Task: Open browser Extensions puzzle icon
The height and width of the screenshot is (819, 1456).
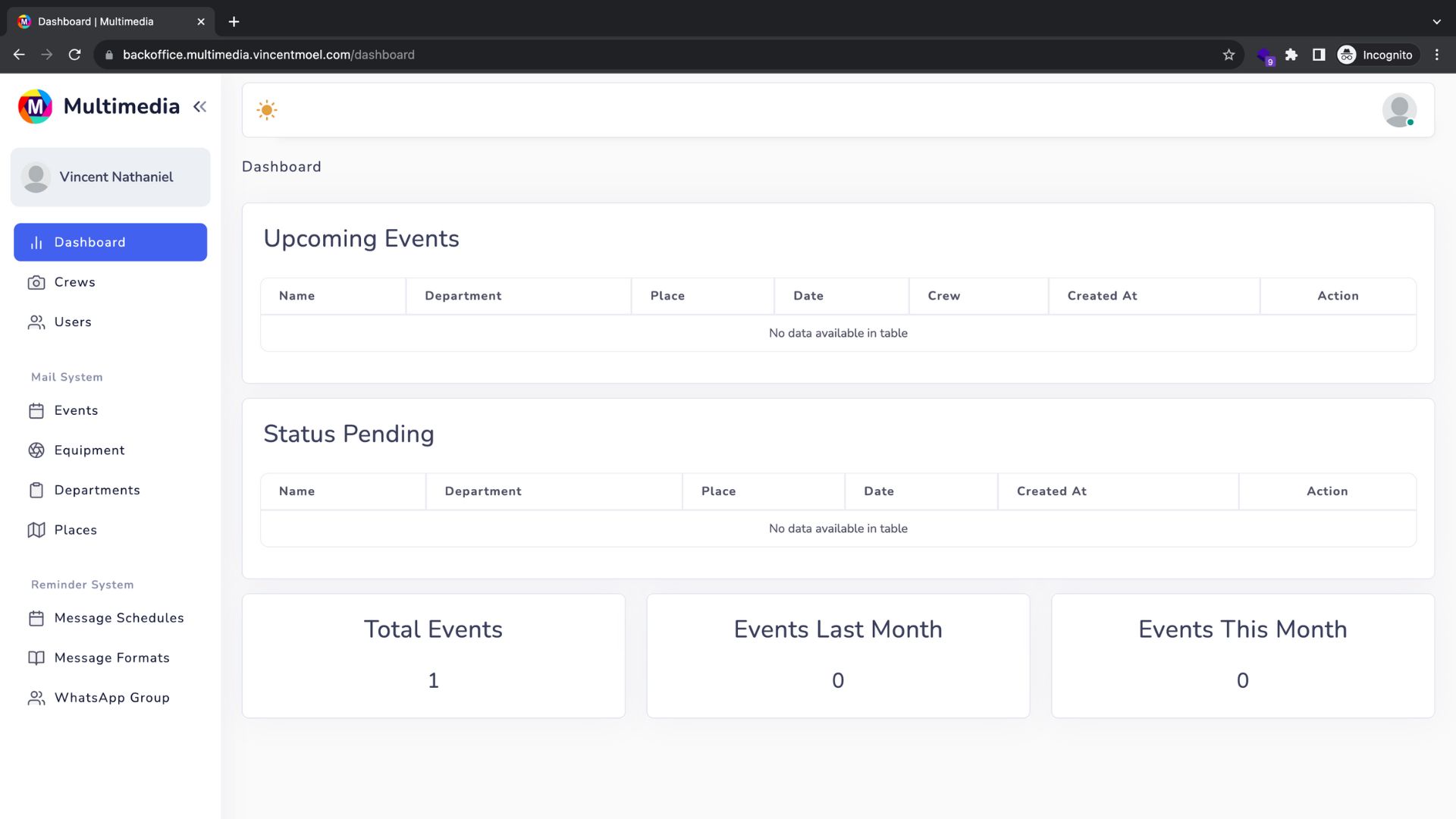Action: click(x=1291, y=55)
